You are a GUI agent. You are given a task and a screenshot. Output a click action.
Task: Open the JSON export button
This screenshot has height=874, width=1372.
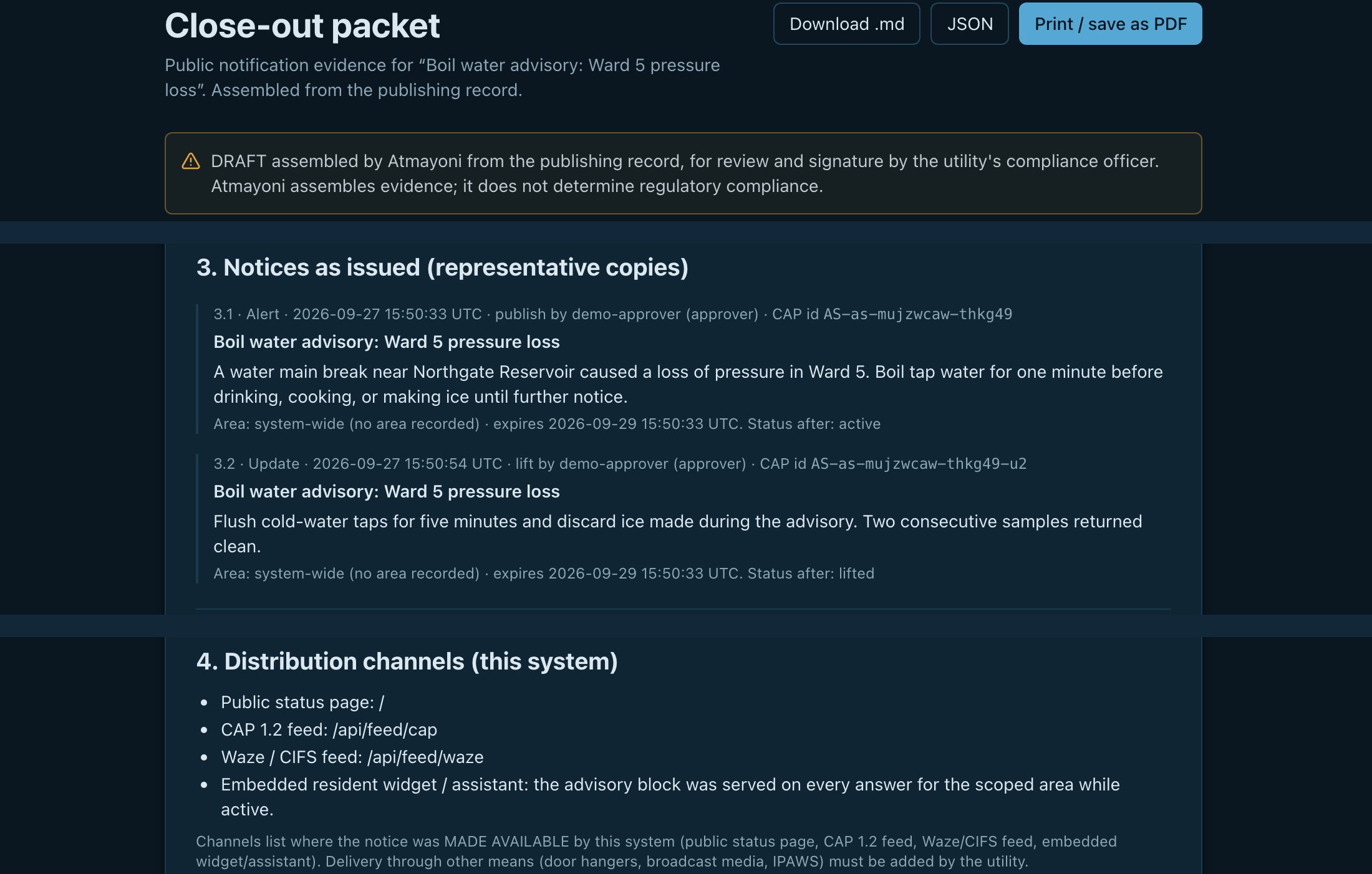[969, 24]
